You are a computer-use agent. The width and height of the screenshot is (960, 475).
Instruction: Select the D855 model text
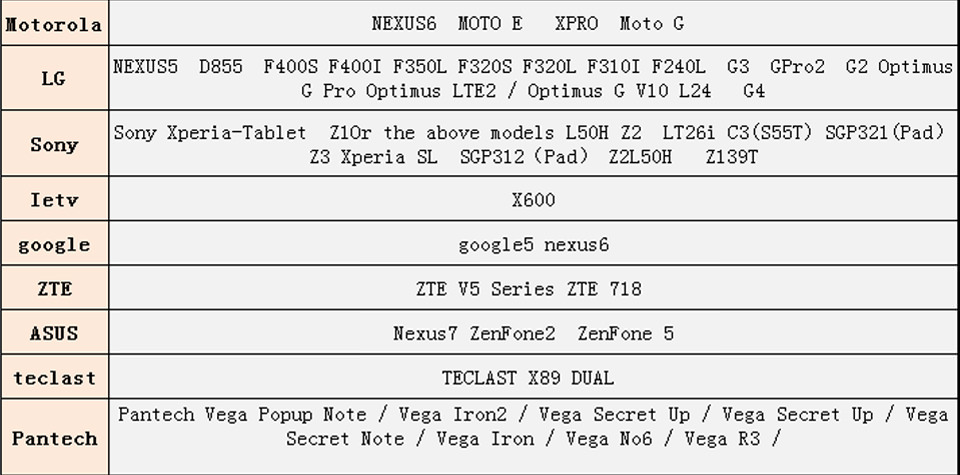click(221, 67)
